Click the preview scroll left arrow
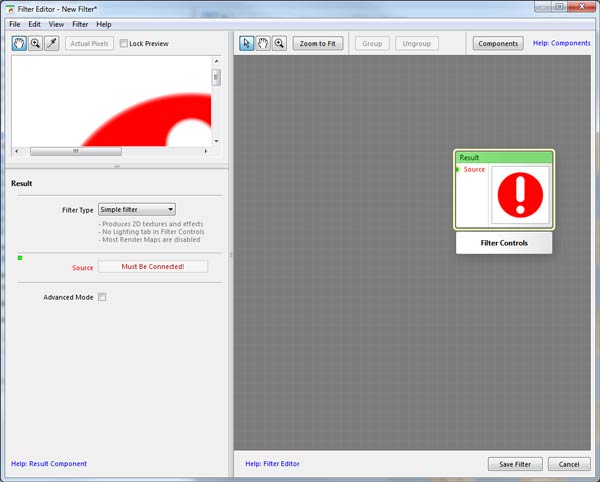Screen dimensions: 600x482 click(x=16, y=151)
